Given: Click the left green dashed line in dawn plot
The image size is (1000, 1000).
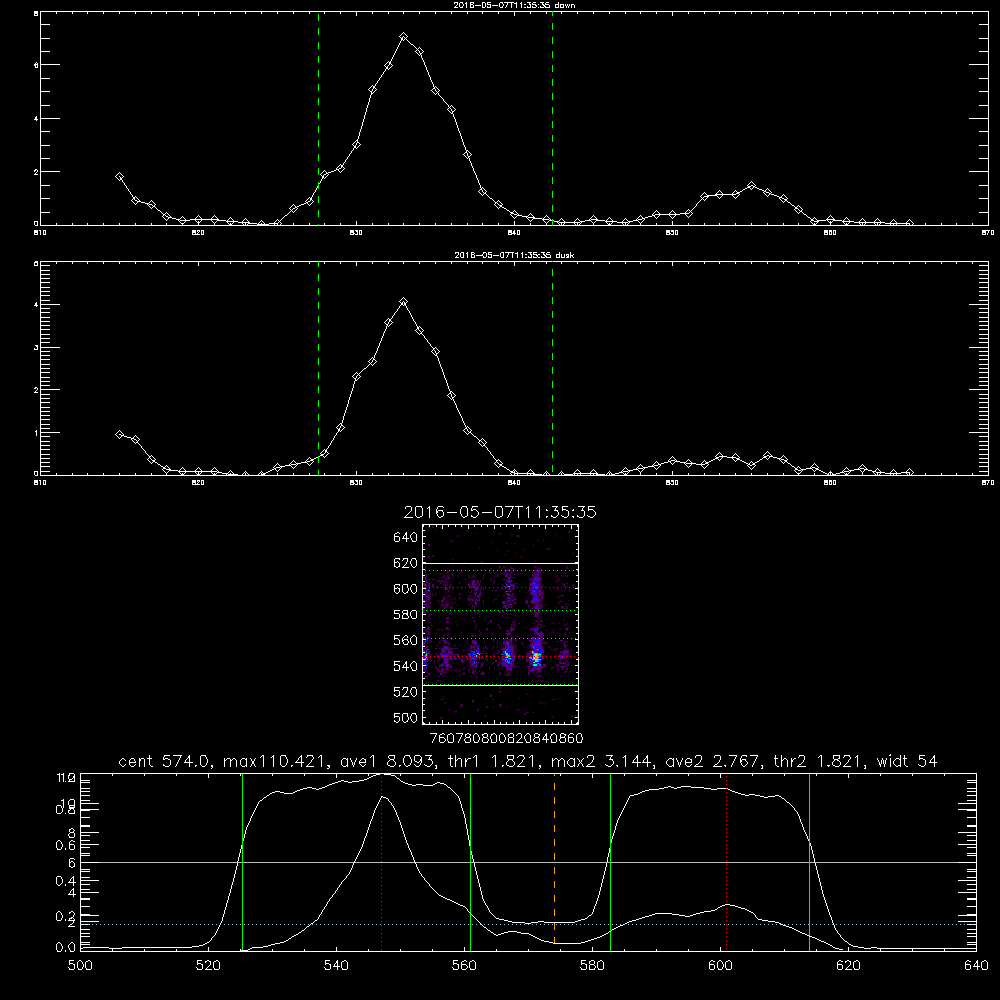Looking at the screenshot, I should 318,118.
